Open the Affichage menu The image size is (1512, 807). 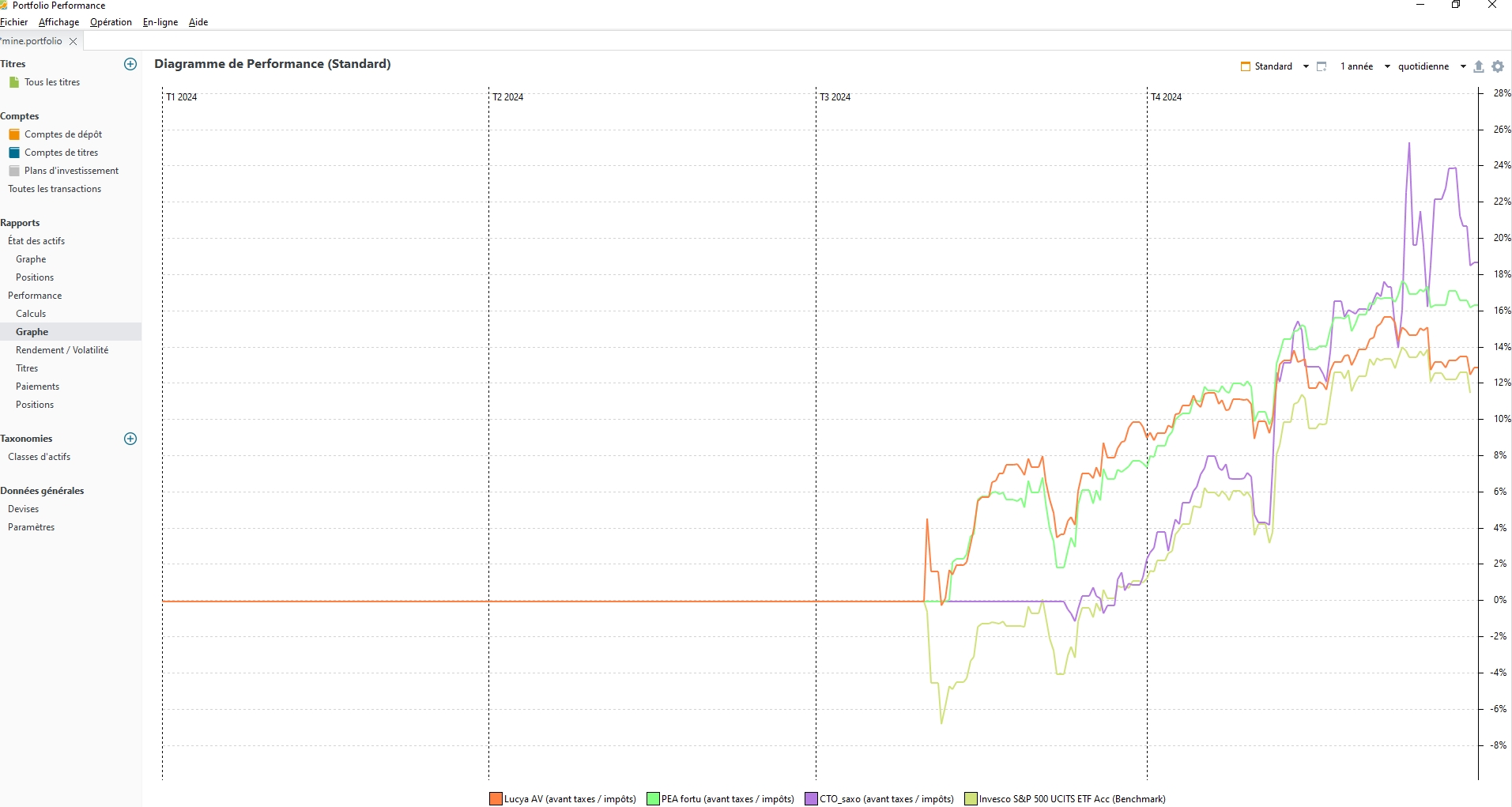coord(59,22)
